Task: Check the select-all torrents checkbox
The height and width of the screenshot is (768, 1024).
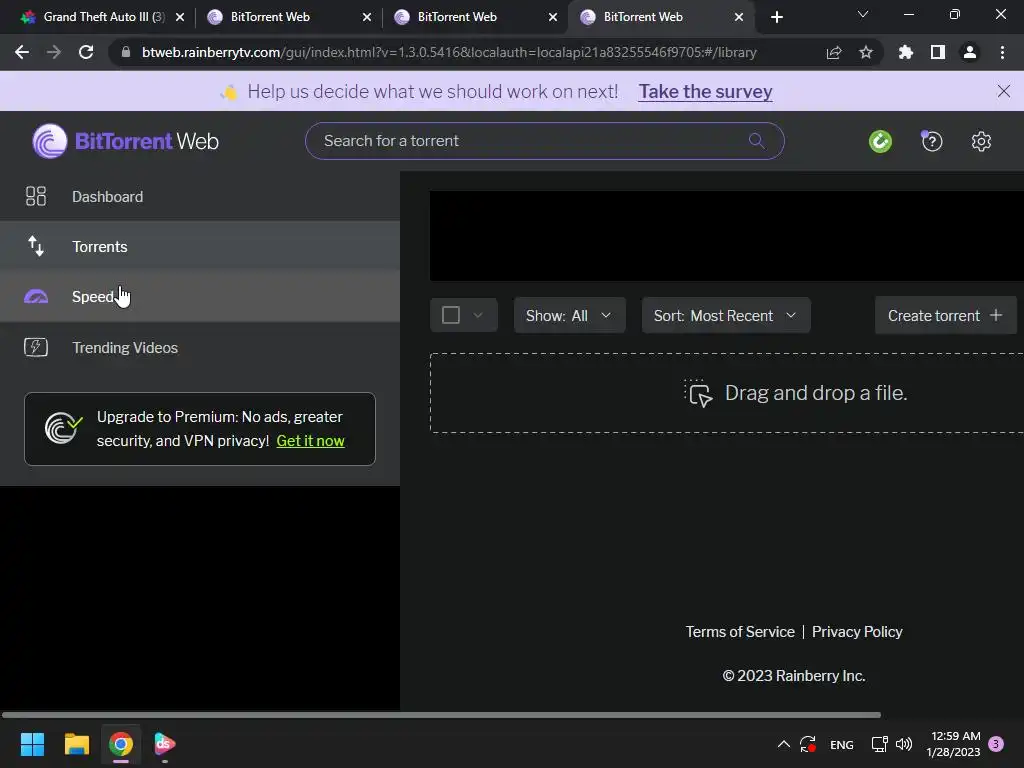Action: [x=451, y=315]
